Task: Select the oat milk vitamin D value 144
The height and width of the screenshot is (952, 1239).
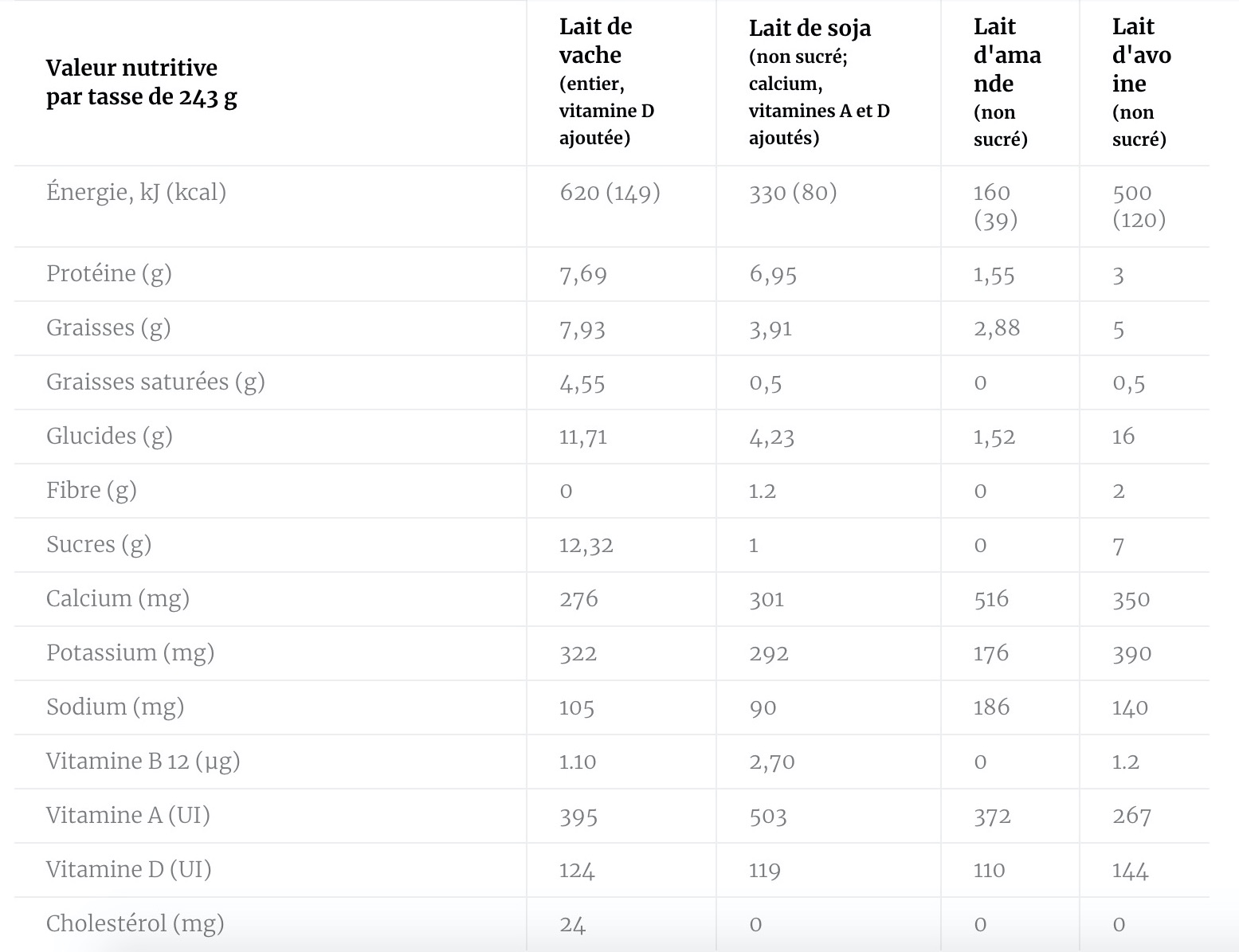Action: (x=1130, y=870)
